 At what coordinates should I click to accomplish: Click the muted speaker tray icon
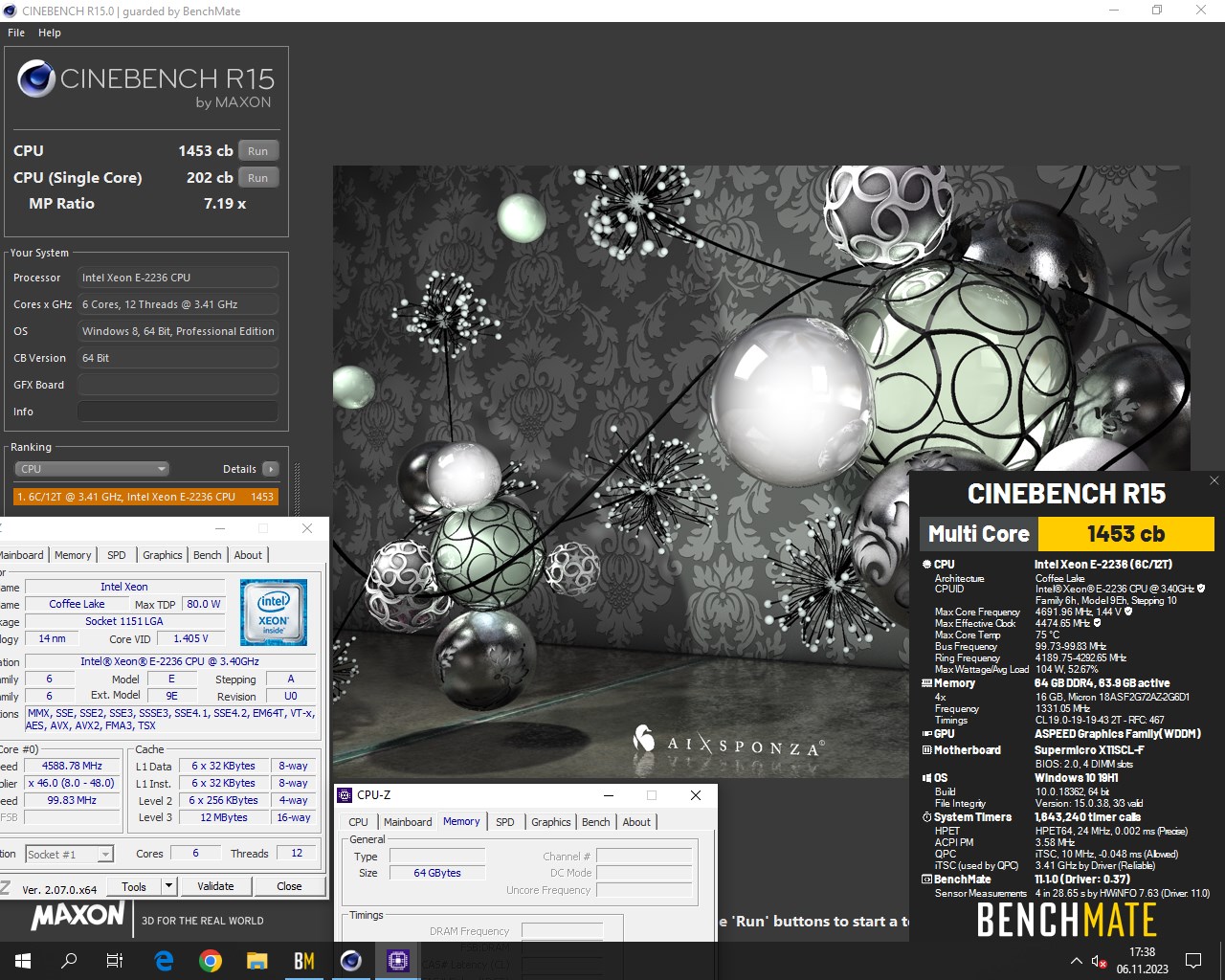[x=1100, y=961]
